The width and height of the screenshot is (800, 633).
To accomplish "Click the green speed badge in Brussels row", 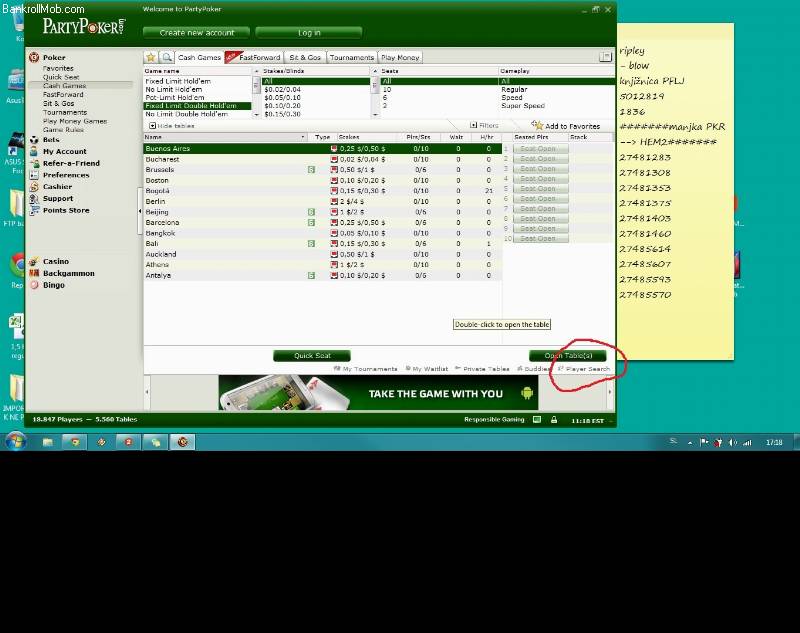I will click(311, 169).
